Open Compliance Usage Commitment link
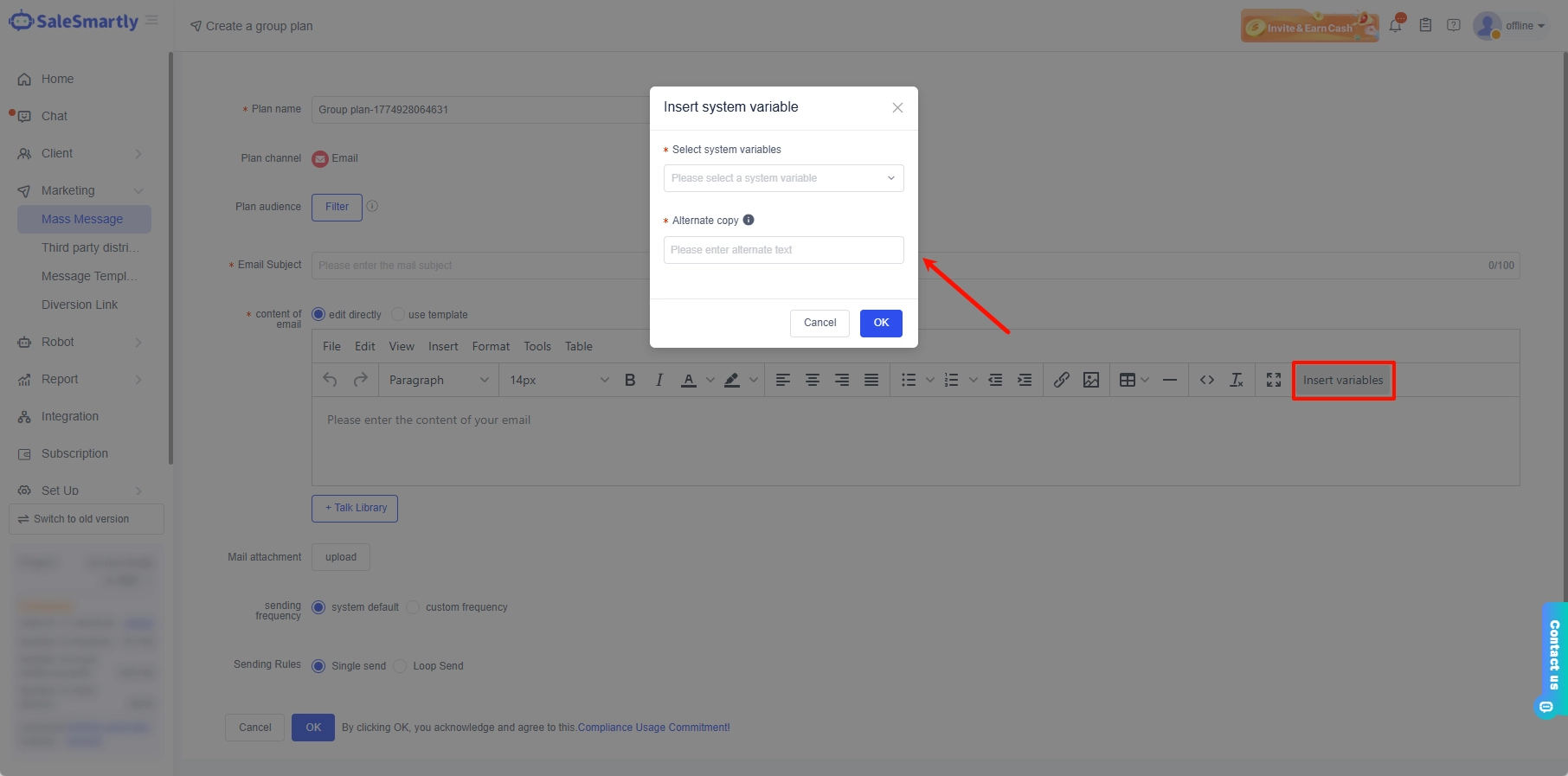This screenshot has width=1568, height=776. [x=653, y=728]
